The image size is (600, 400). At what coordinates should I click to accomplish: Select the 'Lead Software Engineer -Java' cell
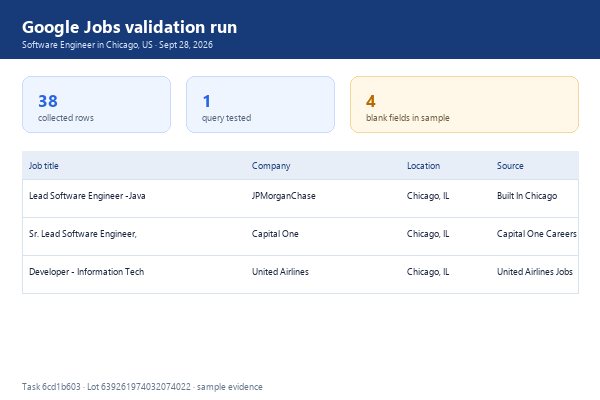pos(87,196)
